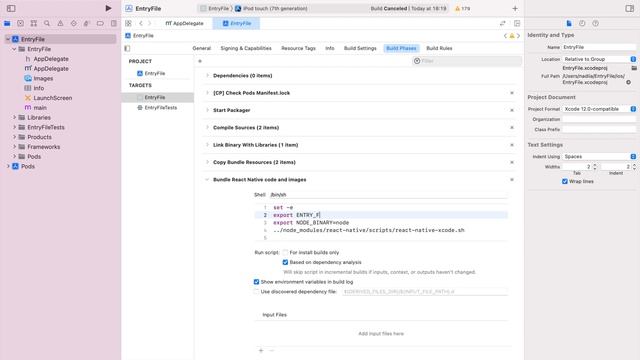Add editor on right icon

pyautogui.click(x=517, y=23)
